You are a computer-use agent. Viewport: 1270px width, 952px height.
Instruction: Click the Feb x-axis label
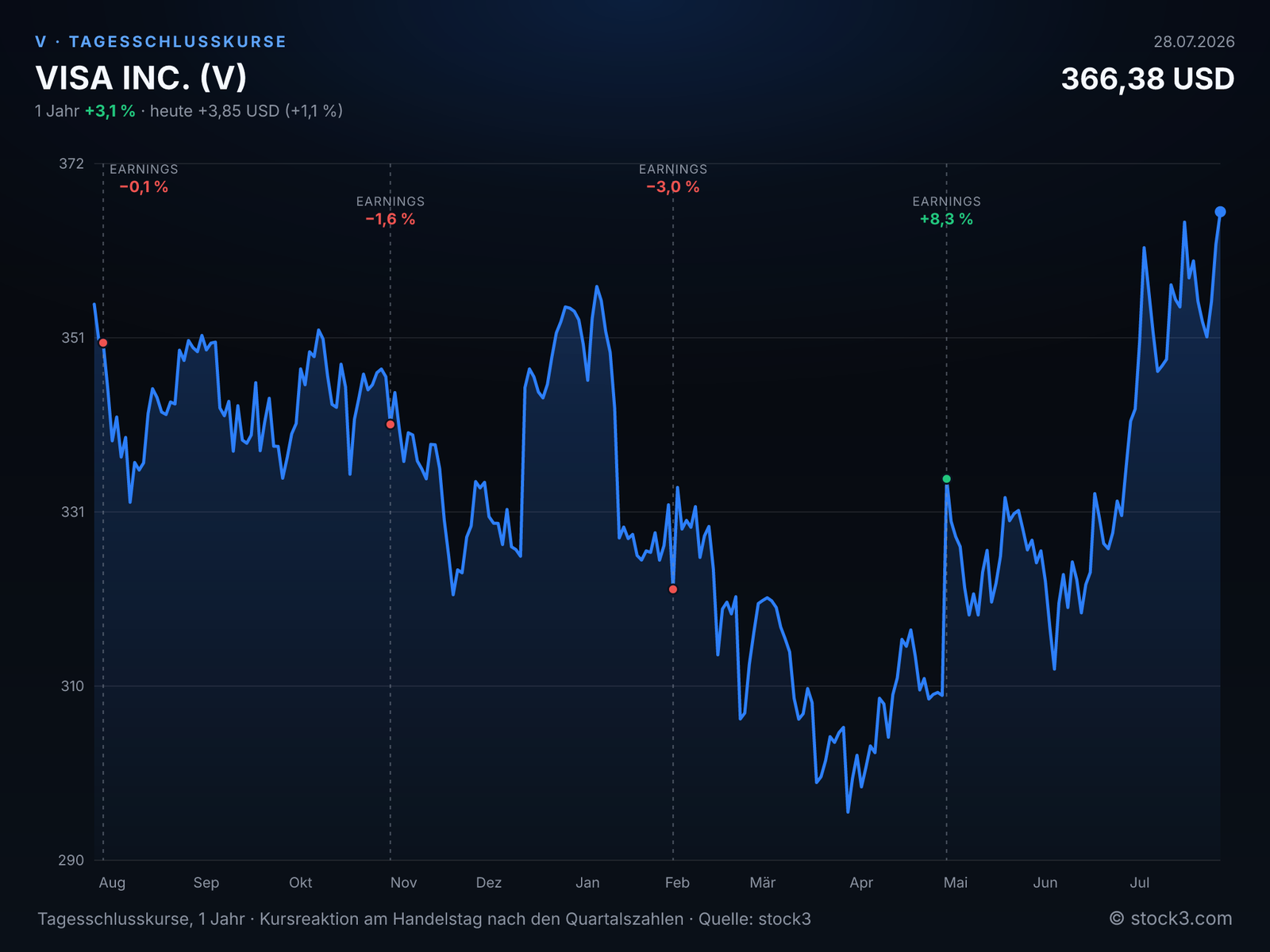click(x=677, y=883)
